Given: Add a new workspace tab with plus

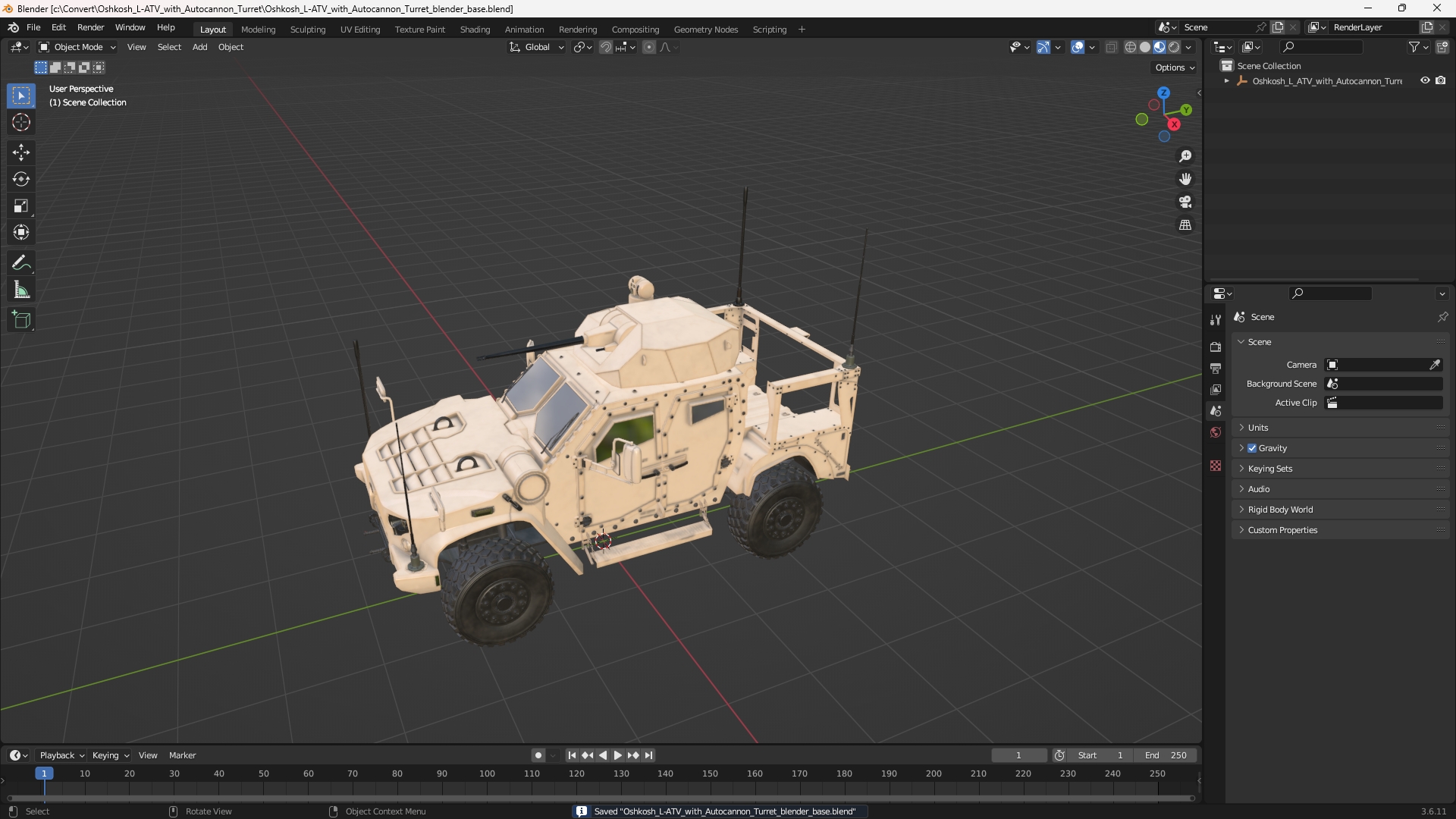Looking at the screenshot, I should [802, 30].
